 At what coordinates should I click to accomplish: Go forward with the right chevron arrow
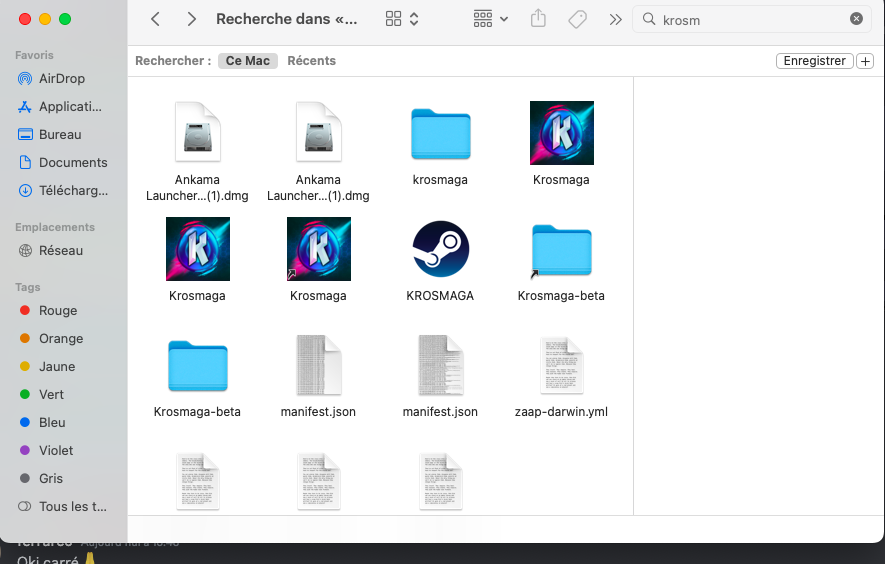point(192,19)
